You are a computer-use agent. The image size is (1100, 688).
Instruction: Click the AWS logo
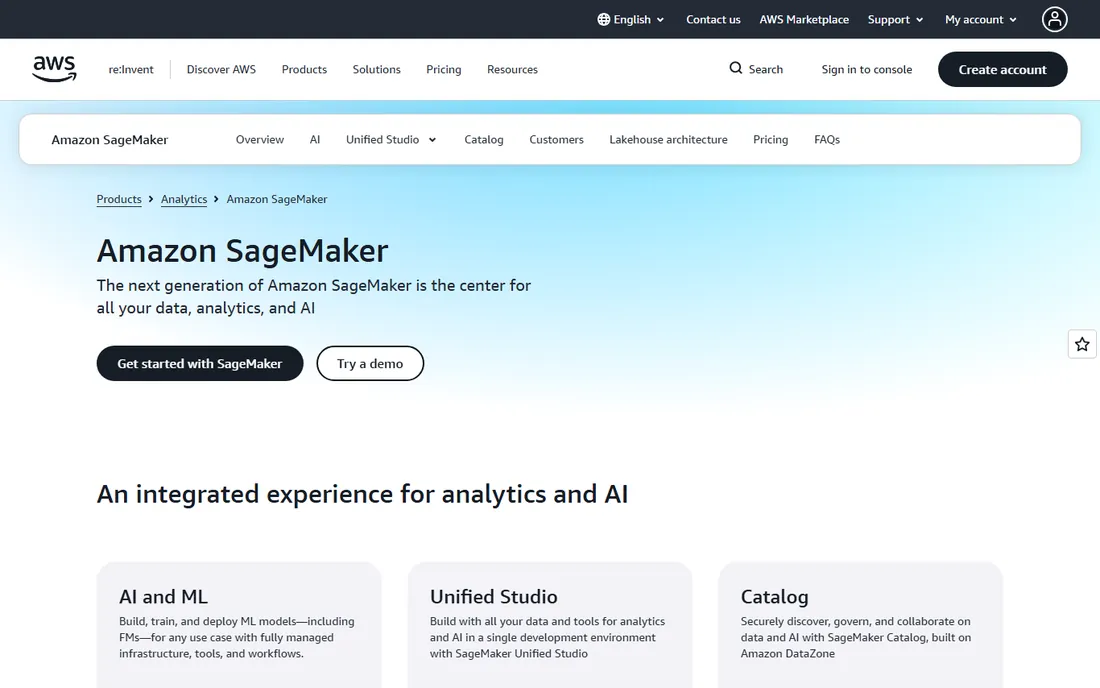point(54,69)
